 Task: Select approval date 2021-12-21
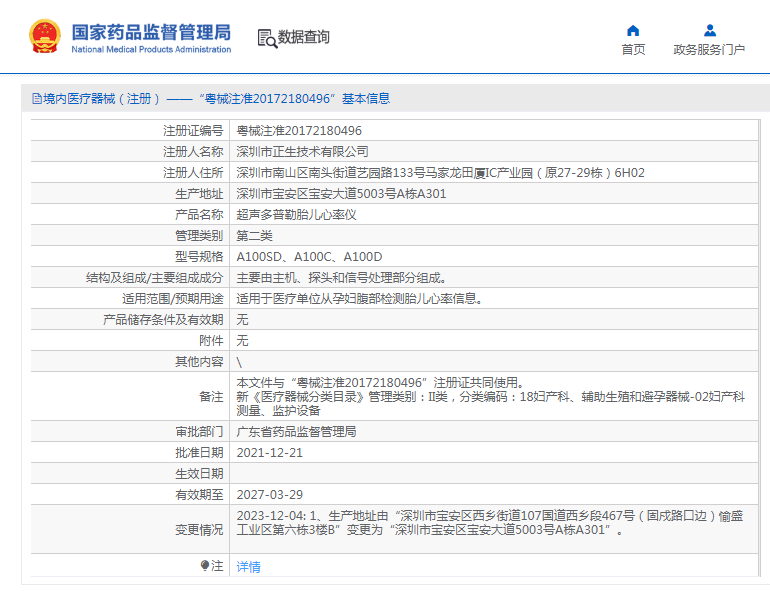270,453
